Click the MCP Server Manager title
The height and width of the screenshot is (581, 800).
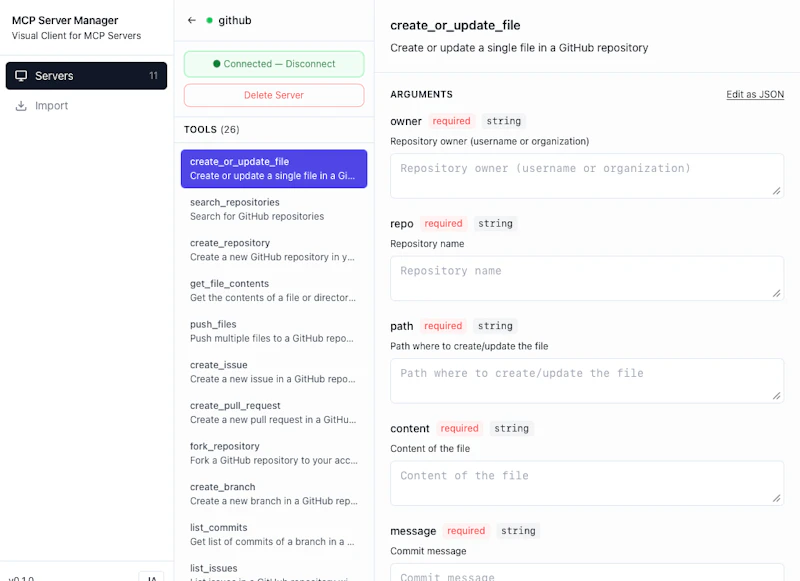[65, 20]
